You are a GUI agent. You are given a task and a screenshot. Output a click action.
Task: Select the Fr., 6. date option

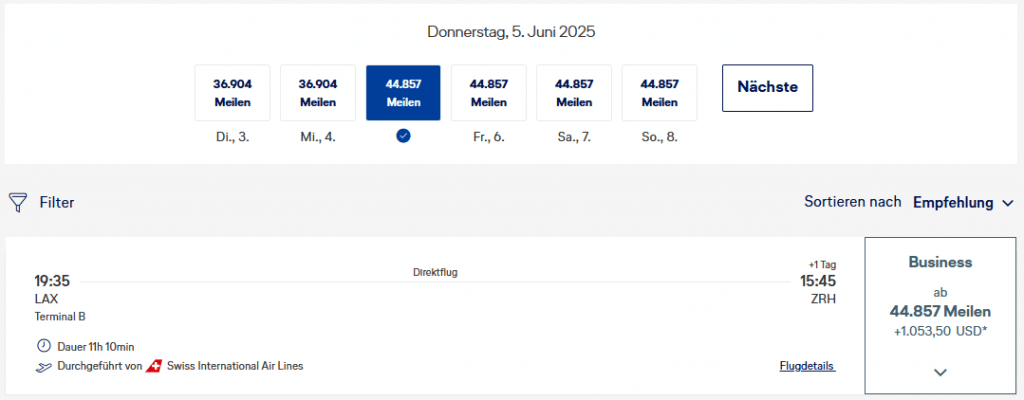pos(489,93)
